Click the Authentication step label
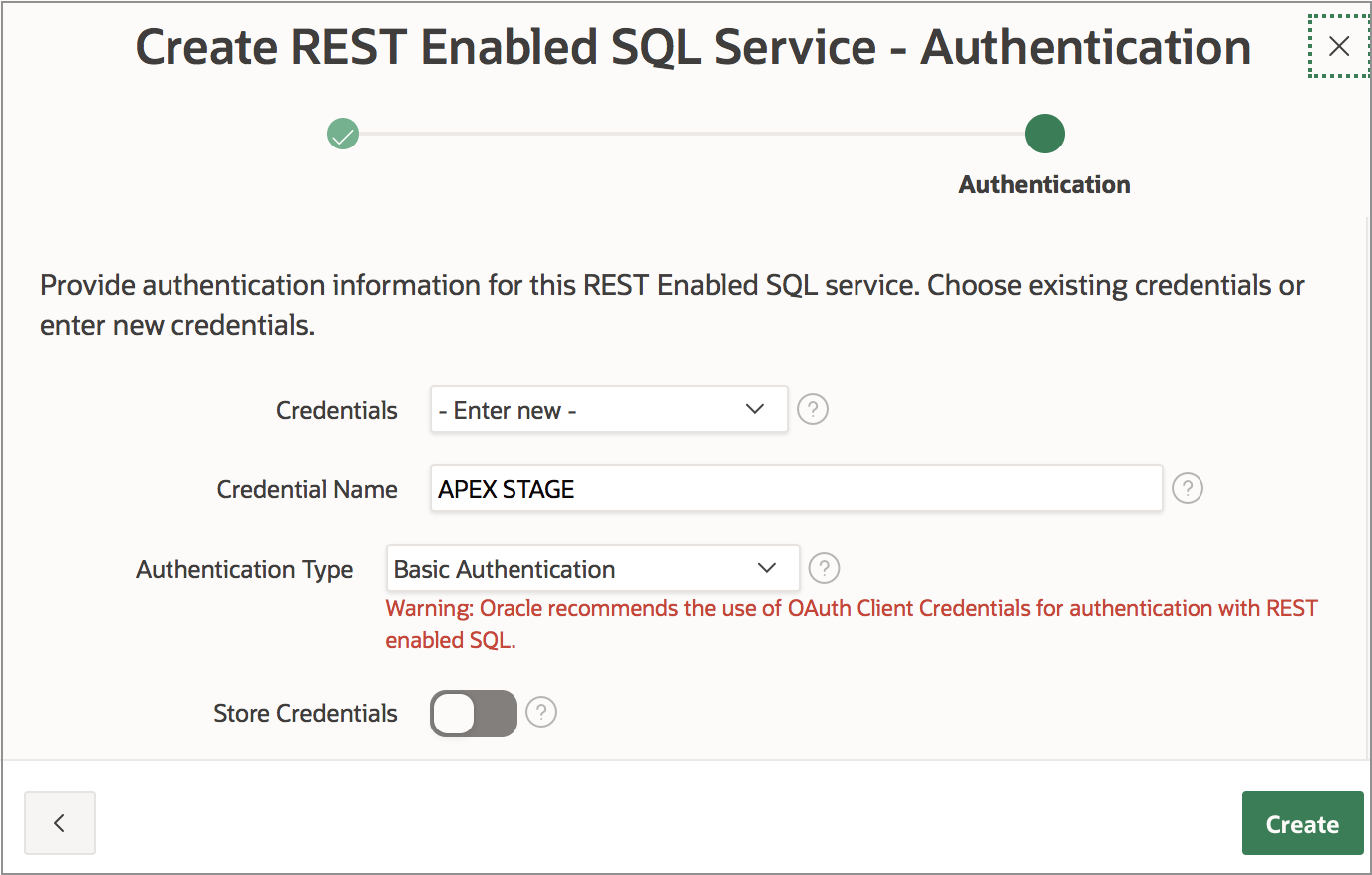This screenshot has height=875, width=1372. [x=1044, y=184]
